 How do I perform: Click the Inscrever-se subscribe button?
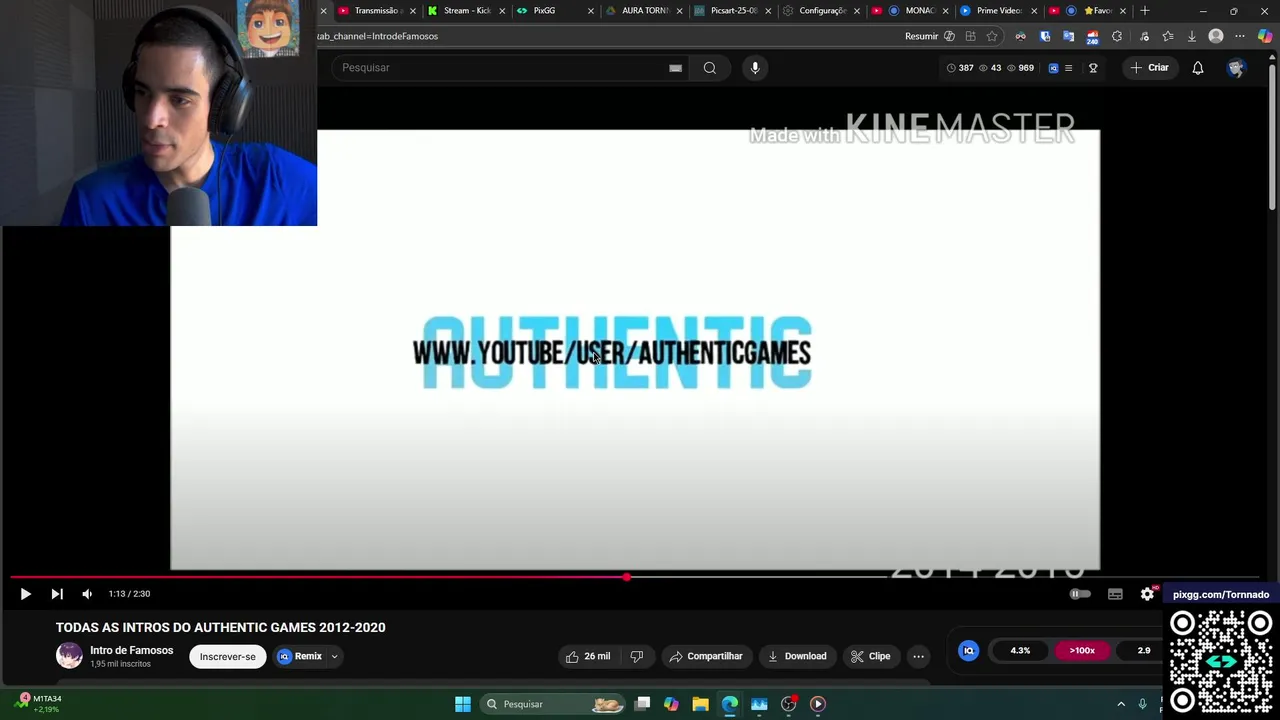[x=227, y=657]
